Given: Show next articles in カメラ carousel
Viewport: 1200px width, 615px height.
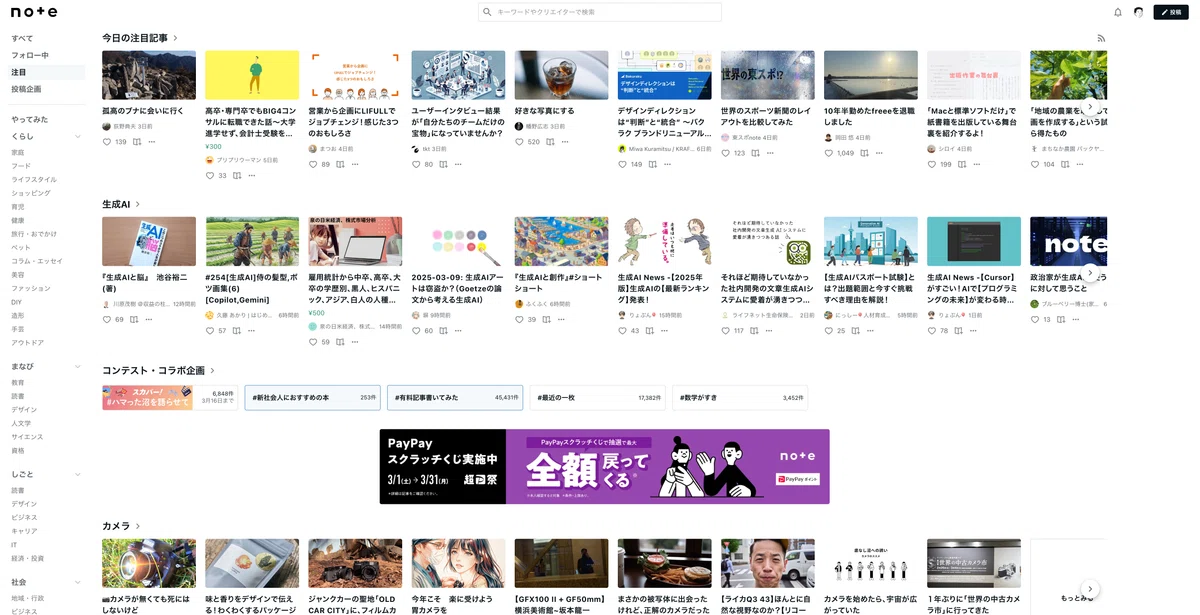Looking at the screenshot, I should 1091,589.
